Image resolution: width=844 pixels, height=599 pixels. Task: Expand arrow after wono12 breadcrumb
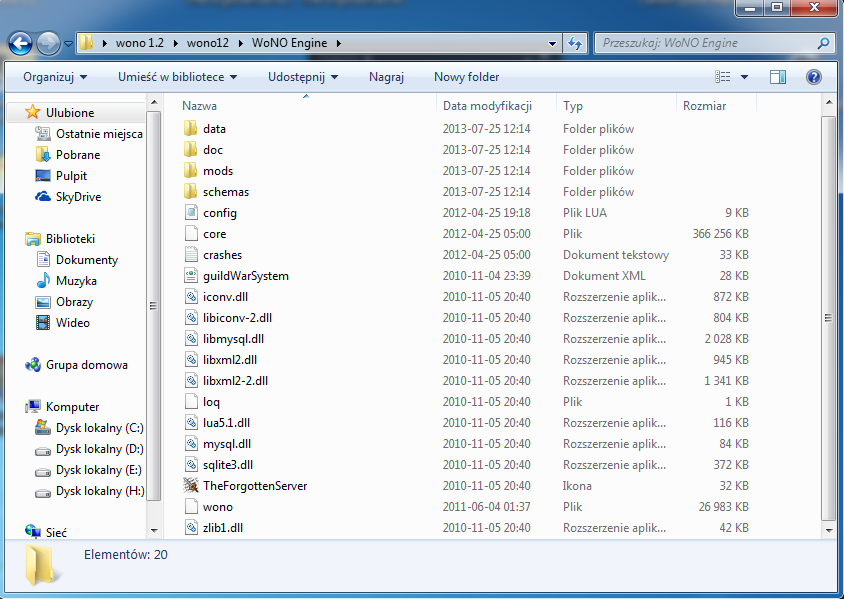[x=240, y=43]
